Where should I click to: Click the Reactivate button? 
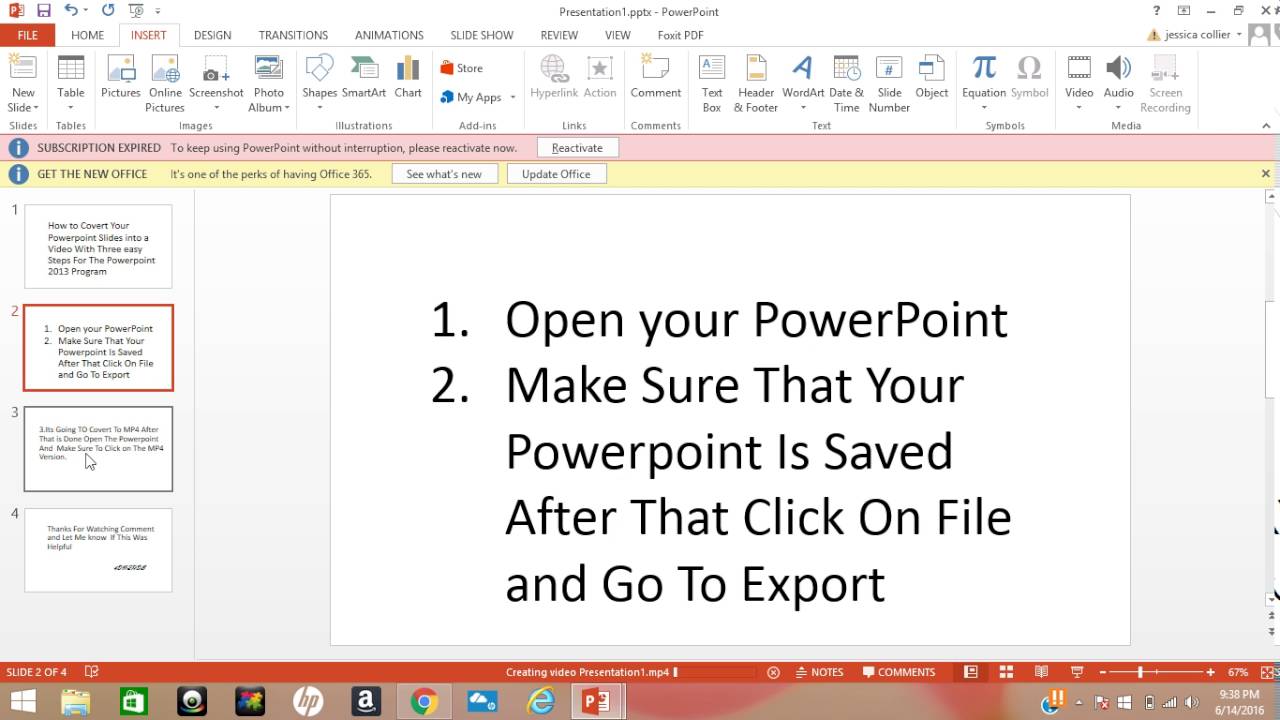tap(577, 148)
